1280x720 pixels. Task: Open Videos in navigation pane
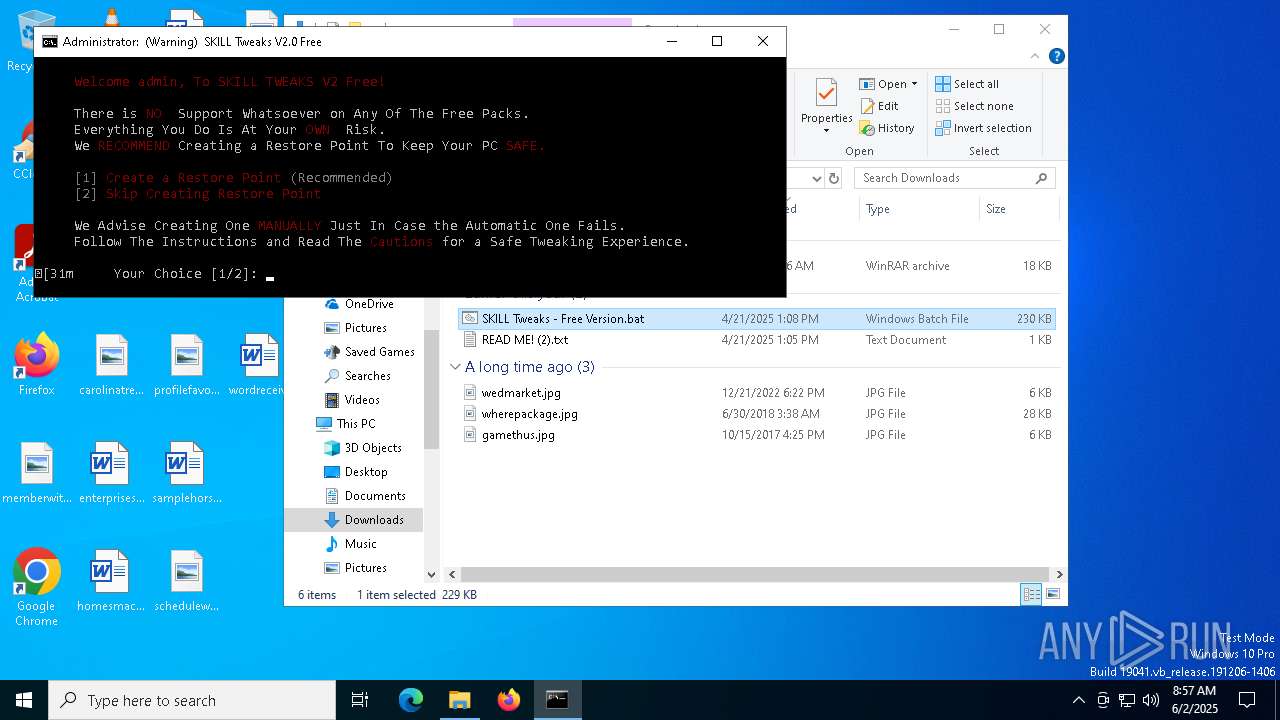pos(351,400)
